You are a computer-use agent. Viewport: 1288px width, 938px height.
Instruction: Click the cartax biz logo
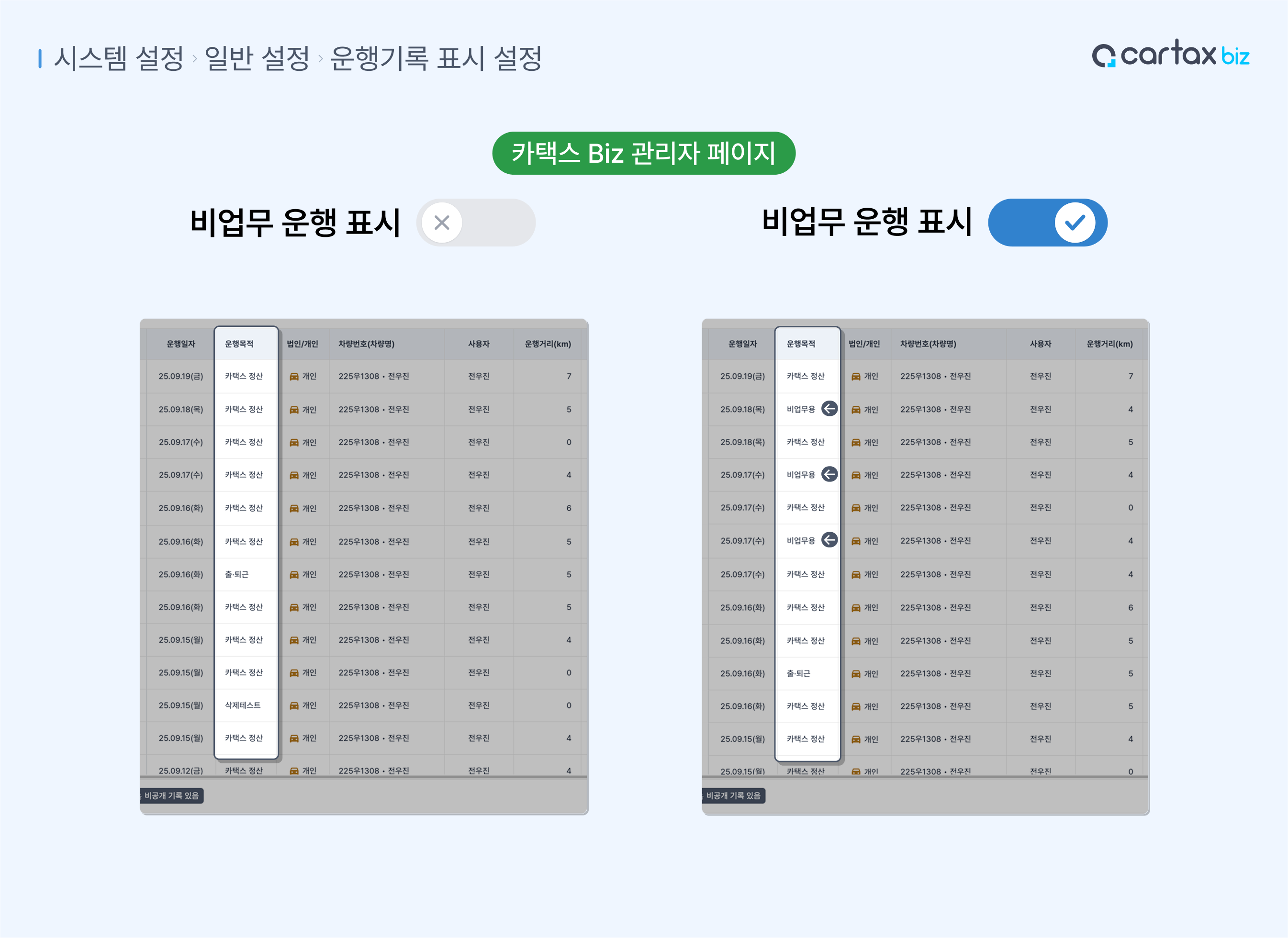(1170, 55)
